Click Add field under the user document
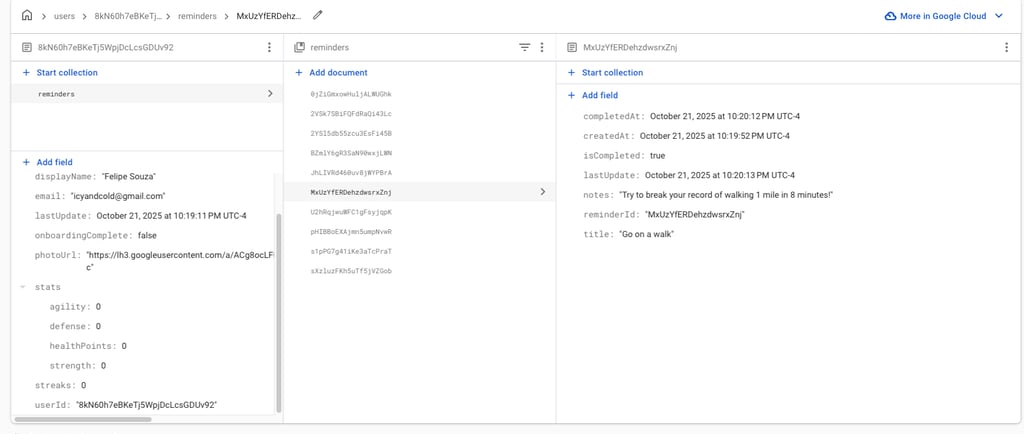 pos(54,162)
